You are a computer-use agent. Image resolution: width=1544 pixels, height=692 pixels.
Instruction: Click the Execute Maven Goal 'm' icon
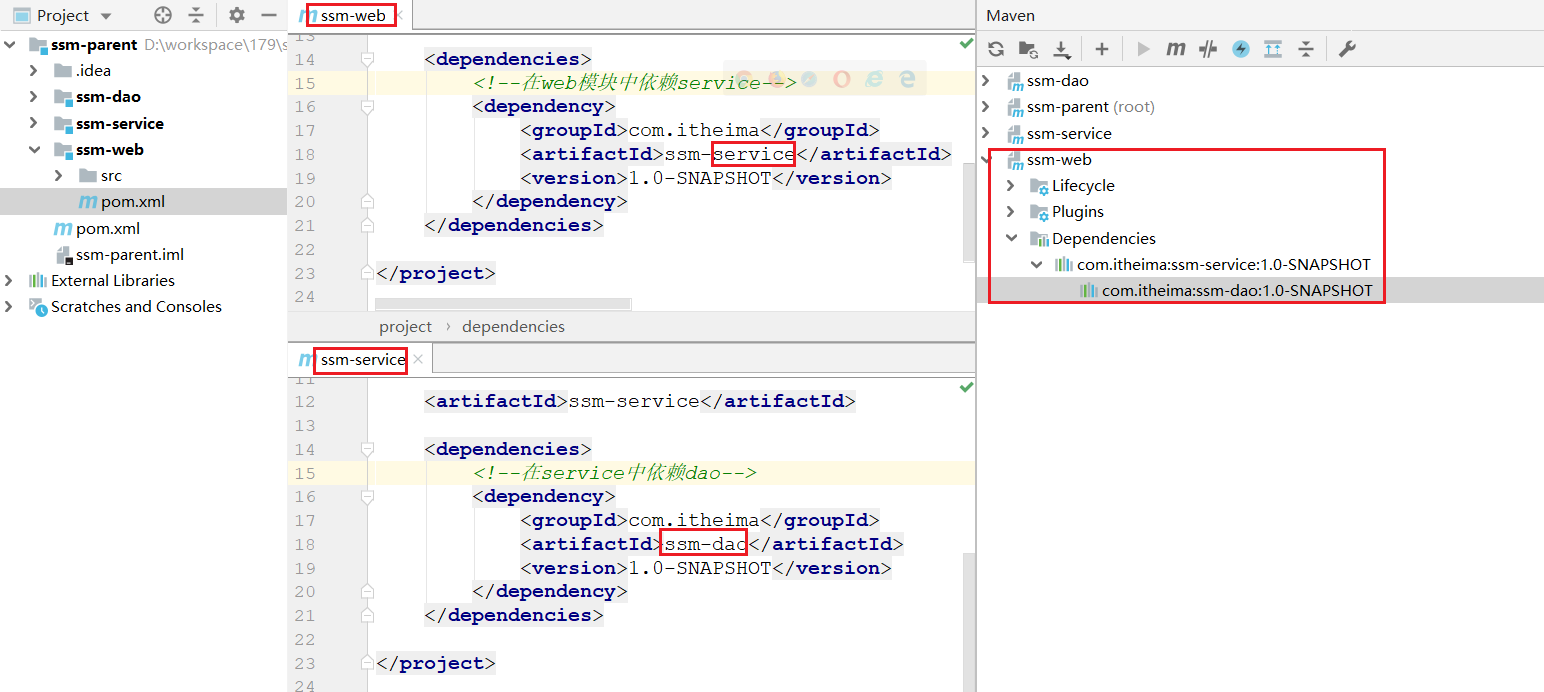pos(1176,49)
